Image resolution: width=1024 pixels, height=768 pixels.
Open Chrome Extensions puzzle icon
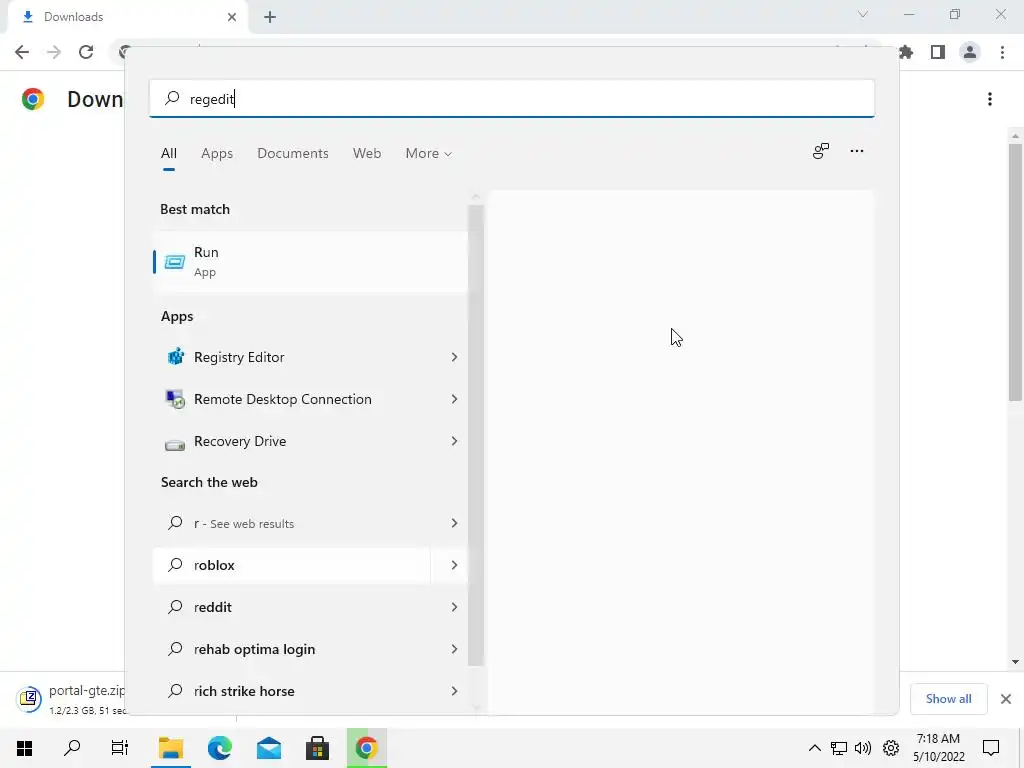pos(906,52)
